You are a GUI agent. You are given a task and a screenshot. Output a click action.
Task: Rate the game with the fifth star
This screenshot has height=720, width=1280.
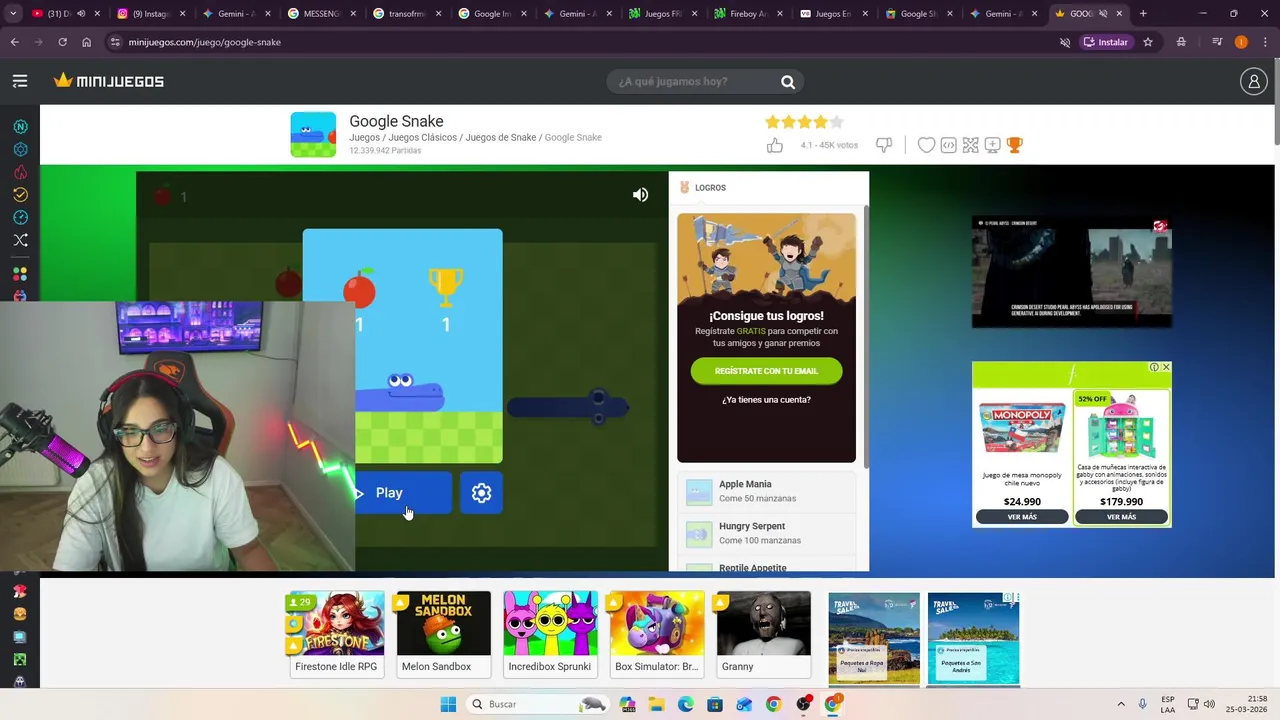pyautogui.click(x=837, y=122)
